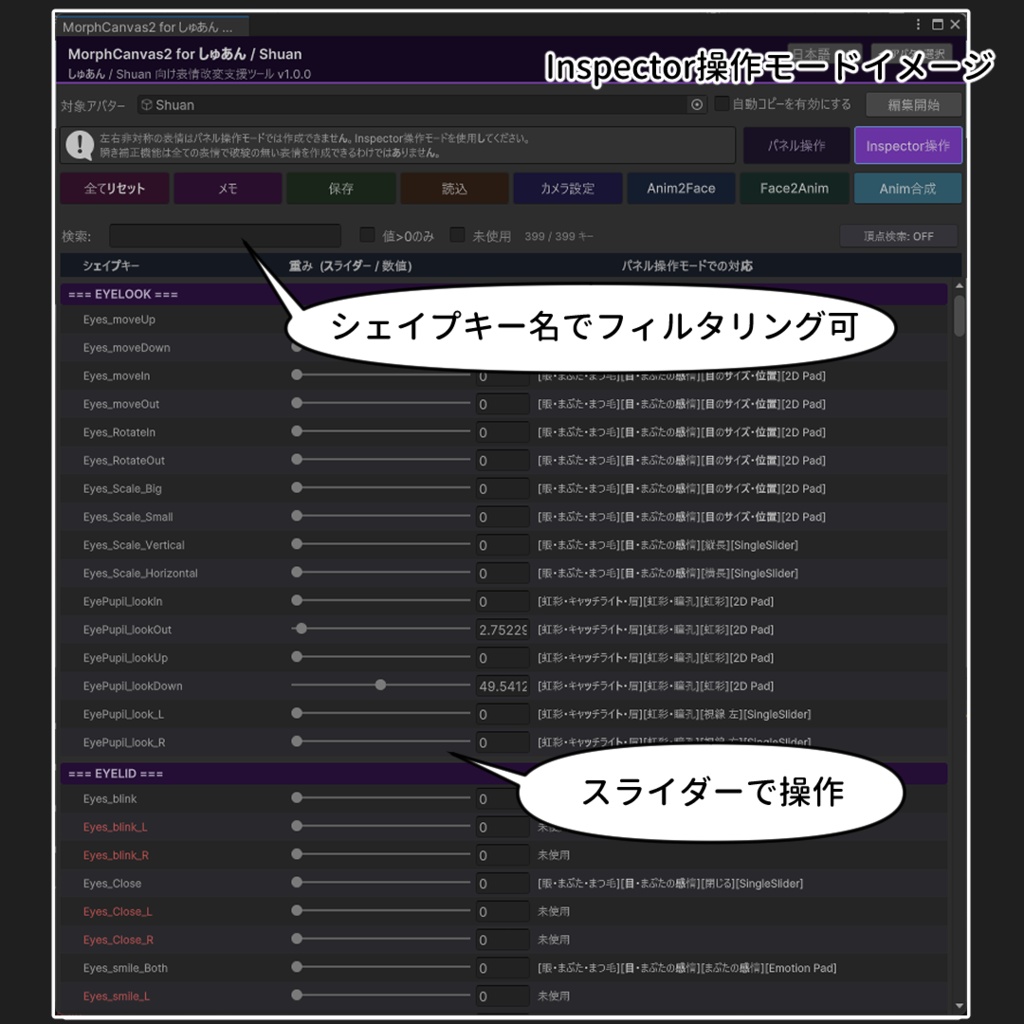Select the EyePupil_look_L shape key label

123,714
